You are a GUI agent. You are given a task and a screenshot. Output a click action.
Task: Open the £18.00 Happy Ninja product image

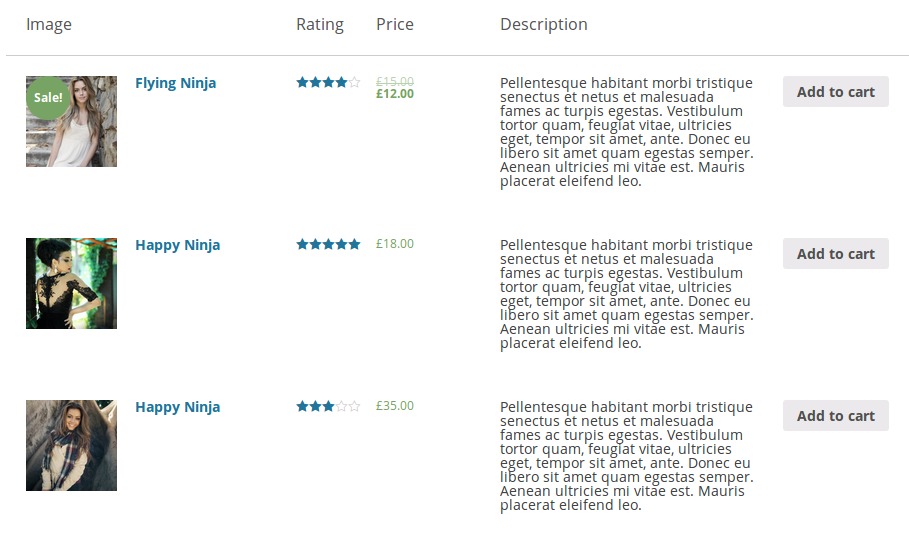tap(71, 283)
